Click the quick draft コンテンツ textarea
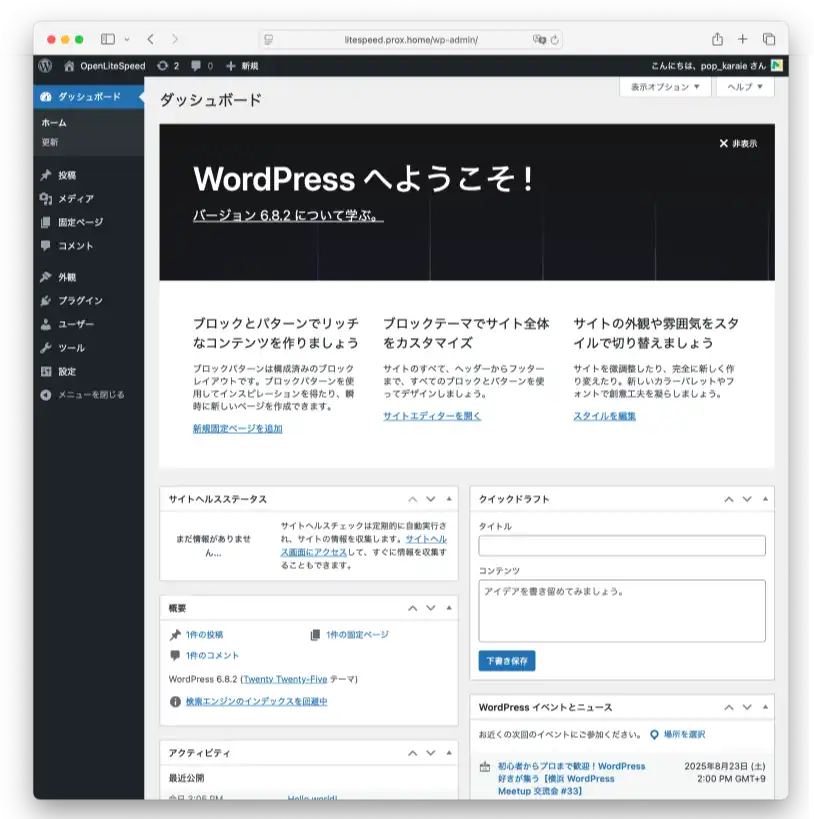This screenshot has width=814, height=819. point(622,611)
